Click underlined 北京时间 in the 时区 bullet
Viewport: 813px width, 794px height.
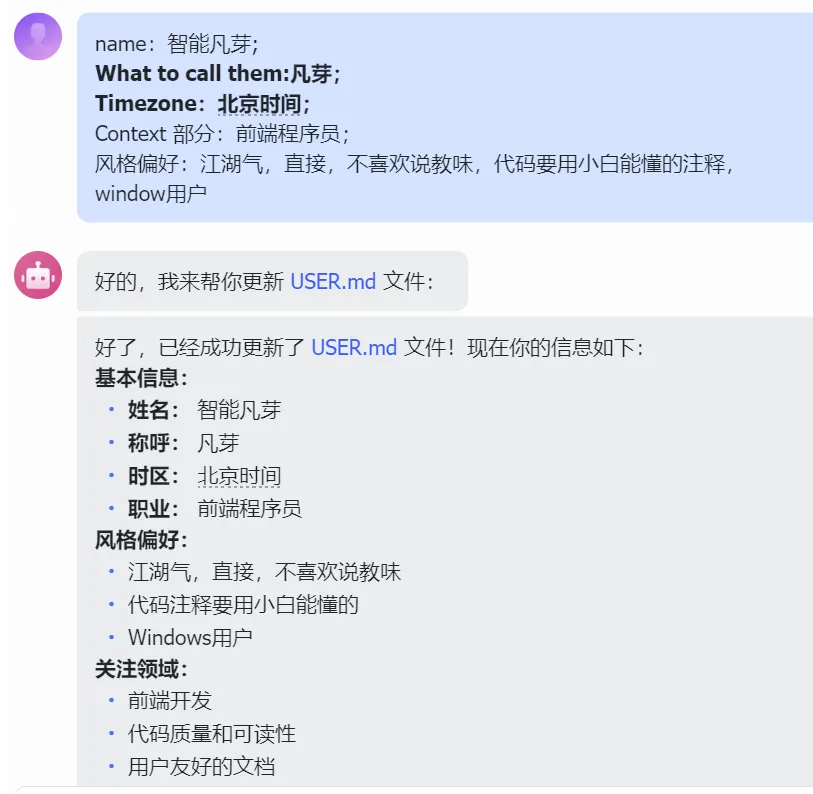click(x=239, y=476)
